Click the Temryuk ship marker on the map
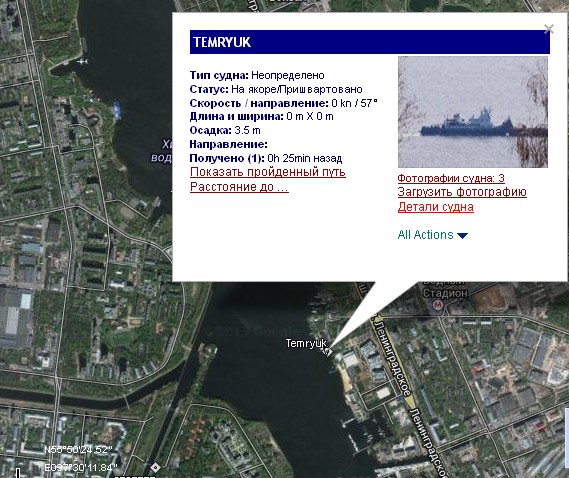This screenshot has height=478, width=569. pyautogui.click(x=327, y=351)
